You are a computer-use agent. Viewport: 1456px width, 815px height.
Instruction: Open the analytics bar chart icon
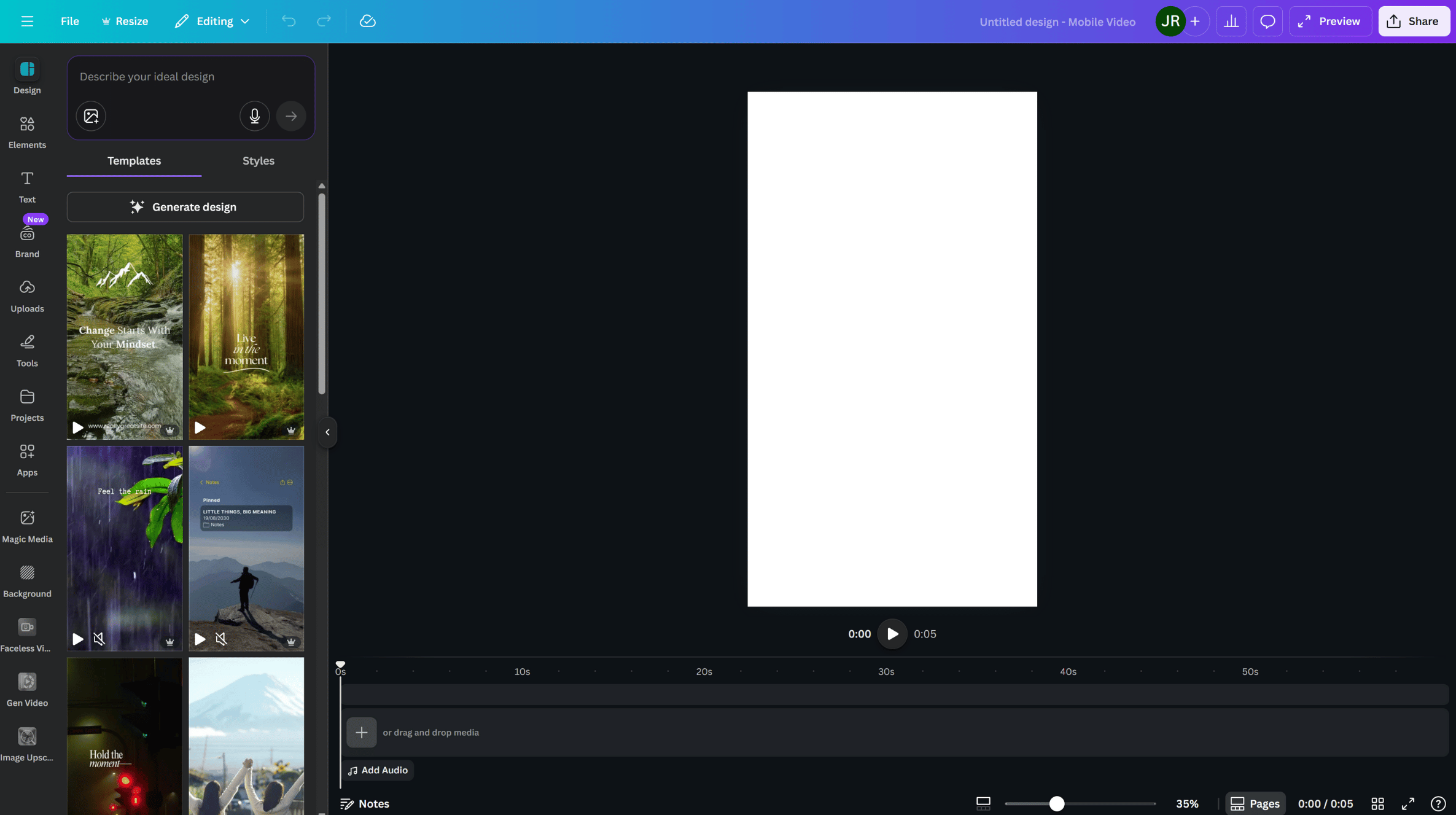click(x=1231, y=21)
